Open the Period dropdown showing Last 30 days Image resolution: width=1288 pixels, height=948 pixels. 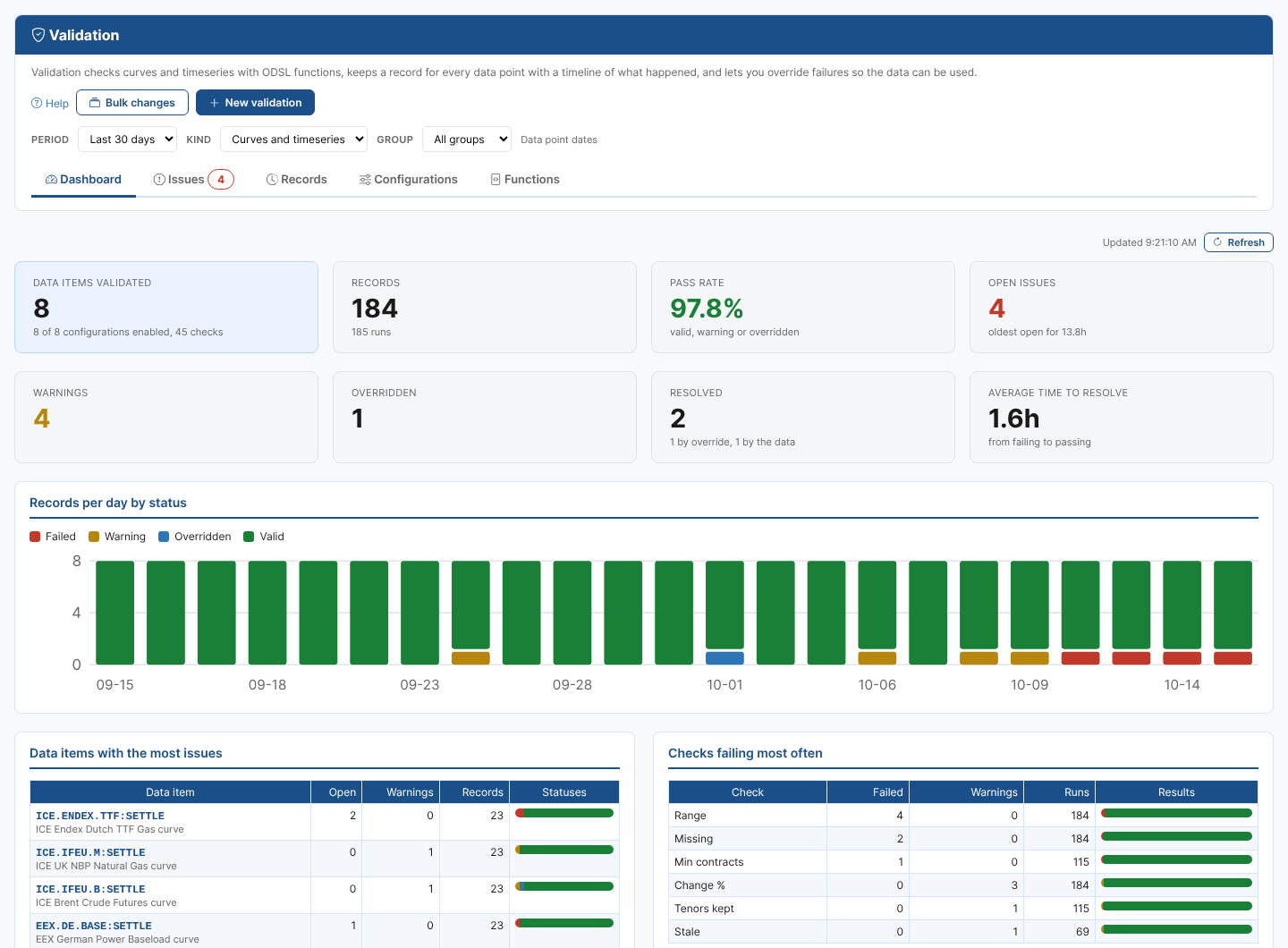point(127,139)
